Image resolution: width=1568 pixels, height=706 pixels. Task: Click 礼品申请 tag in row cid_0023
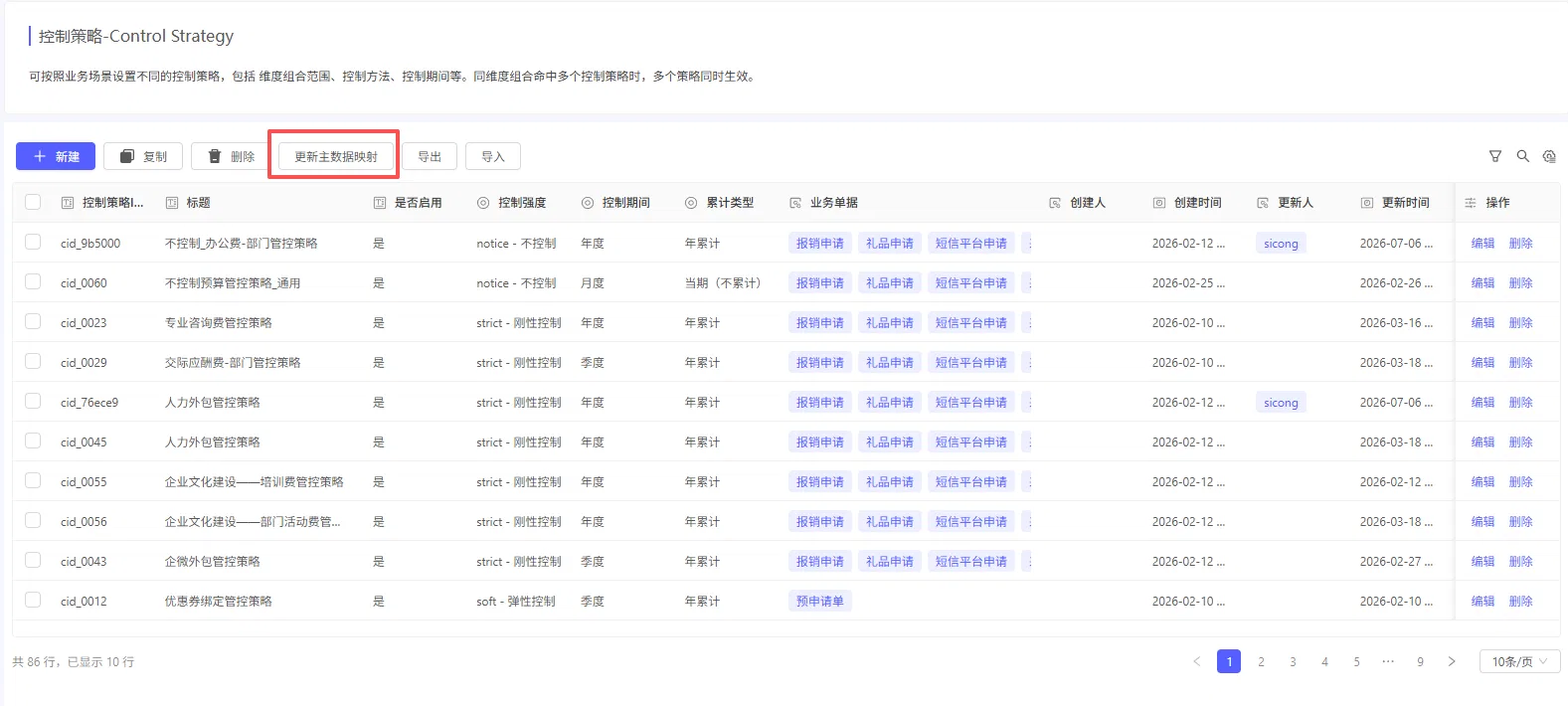pyautogui.click(x=890, y=322)
